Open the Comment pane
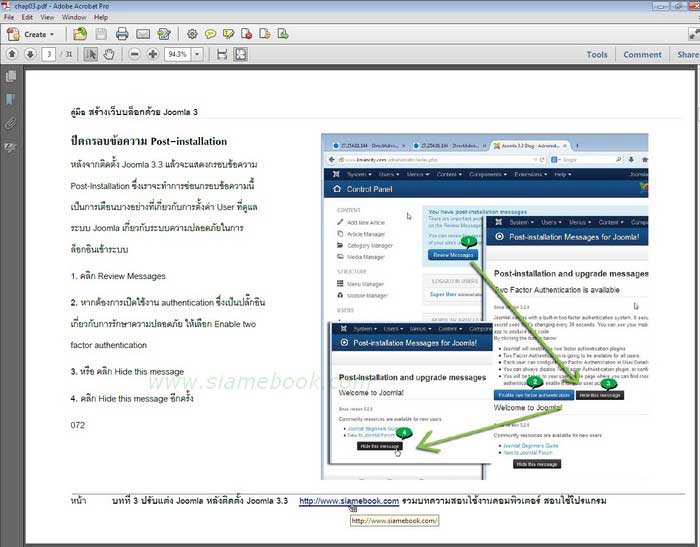This screenshot has width=700, height=547. tap(642, 54)
